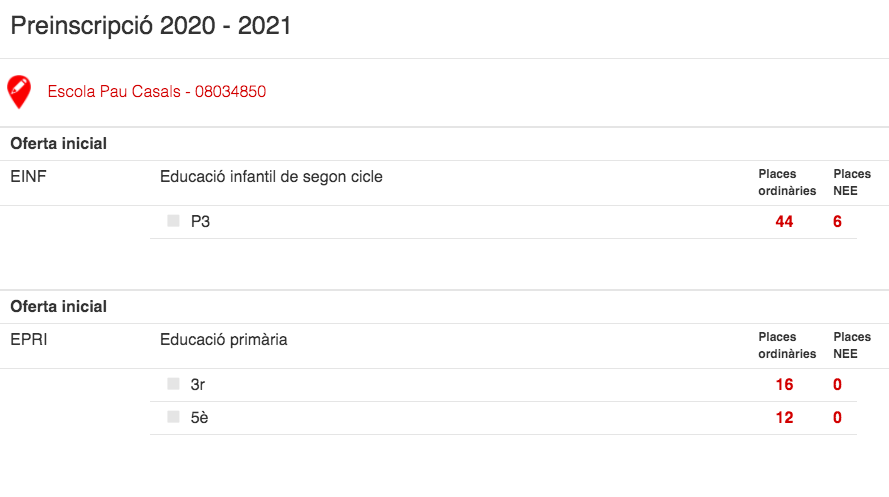Click NEE places value 6 for P3
This screenshot has height=497, width=889.
pos(837,221)
